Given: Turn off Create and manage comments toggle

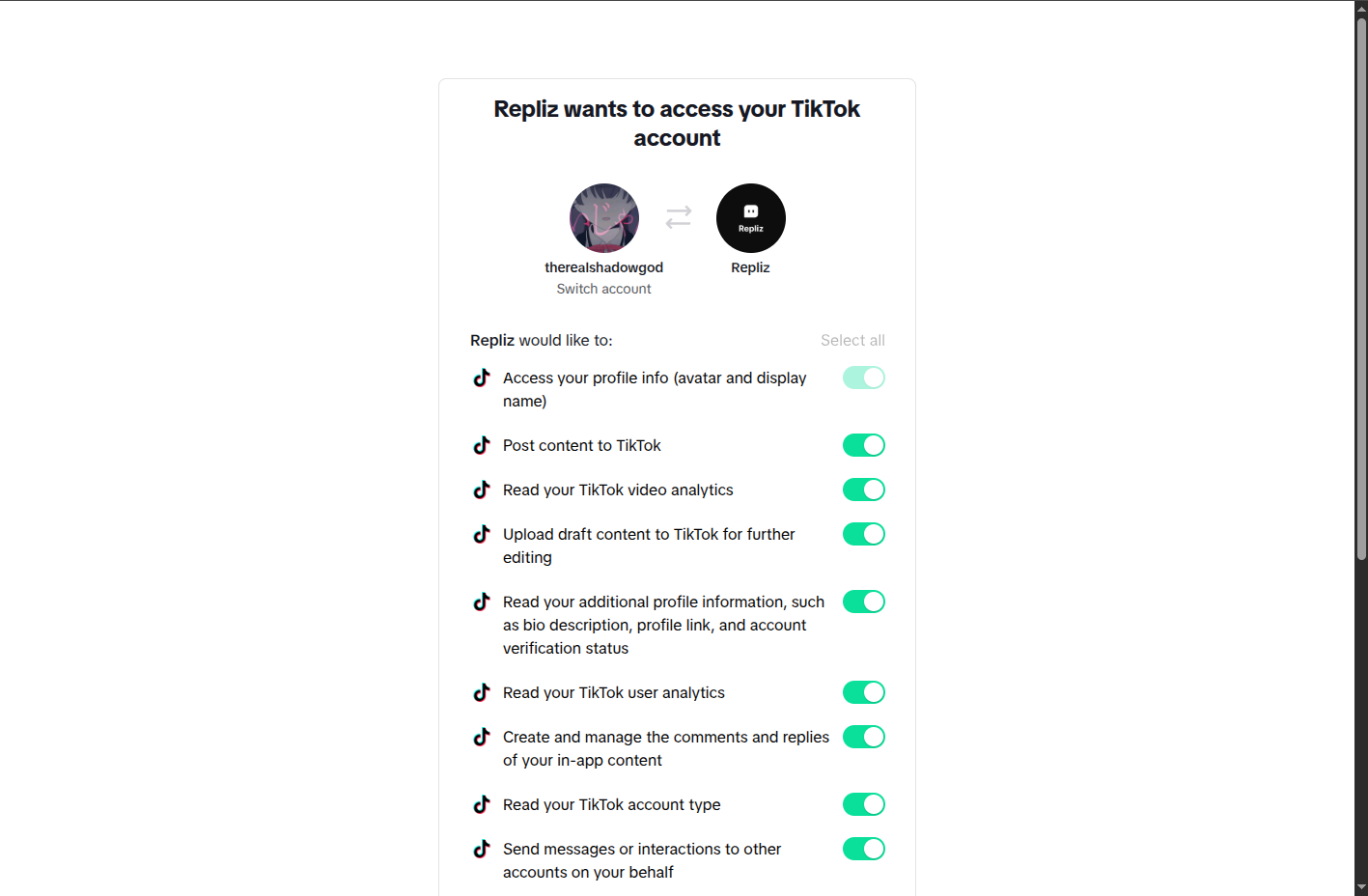Looking at the screenshot, I should click(x=863, y=737).
